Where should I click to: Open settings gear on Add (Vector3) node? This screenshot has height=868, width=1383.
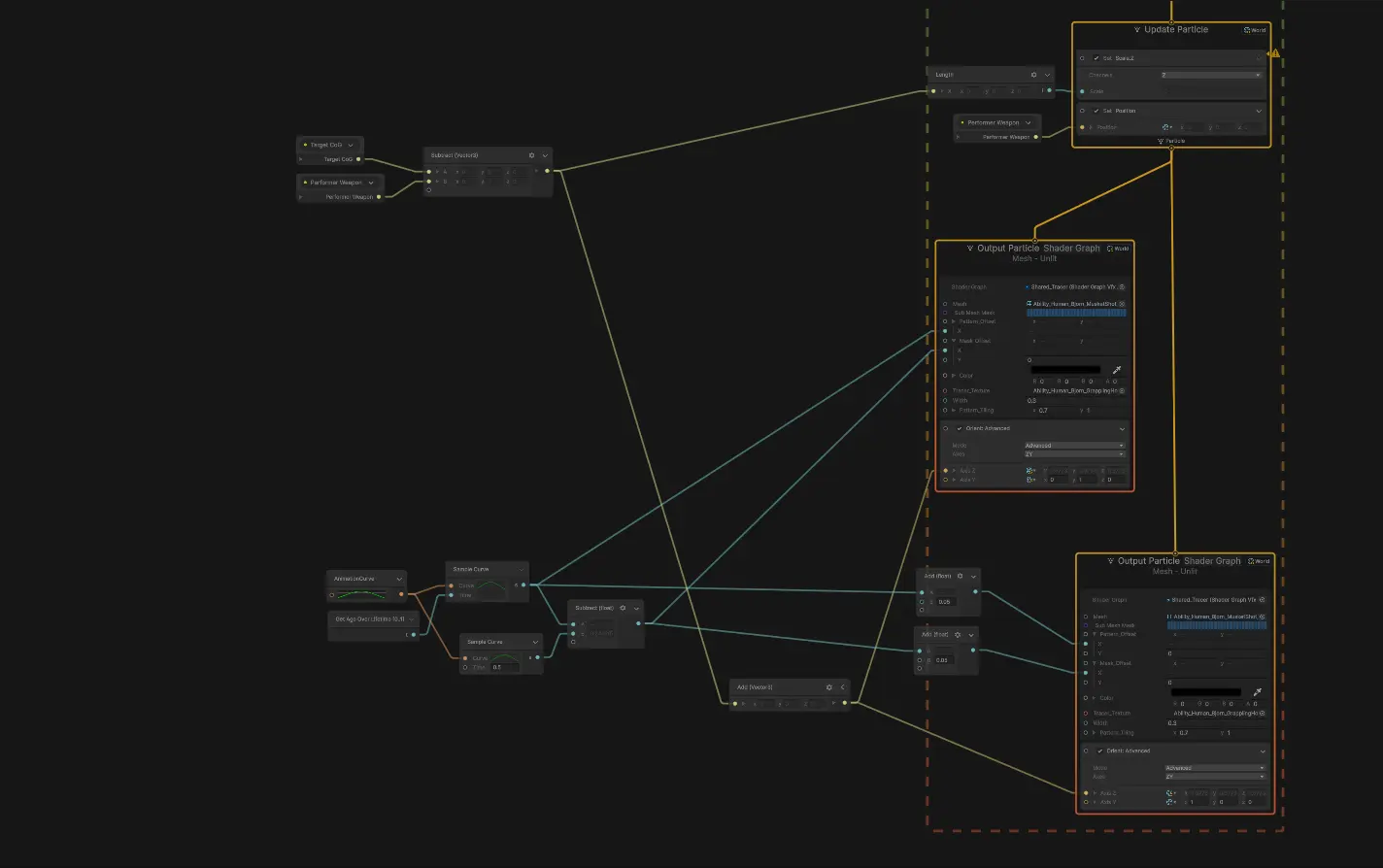click(x=828, y=687)
